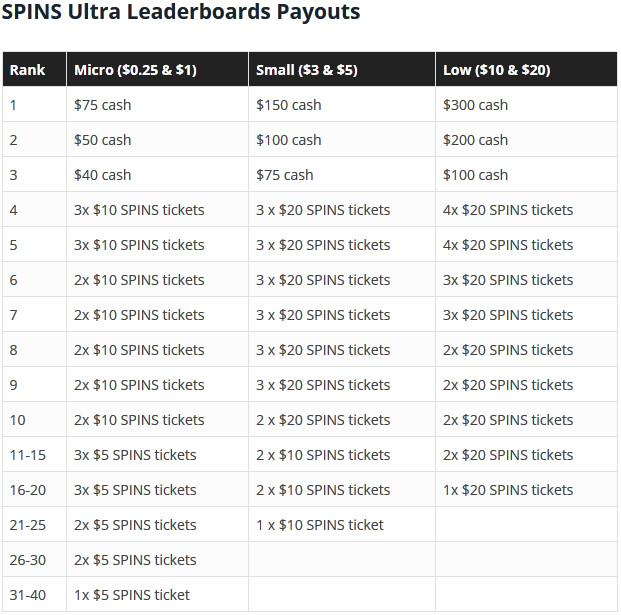Viewport: 621px width, 615px height.
Task: Click rank 10's 2 x $20 SPINS tickets cell
Action: [x=342, y=420]
